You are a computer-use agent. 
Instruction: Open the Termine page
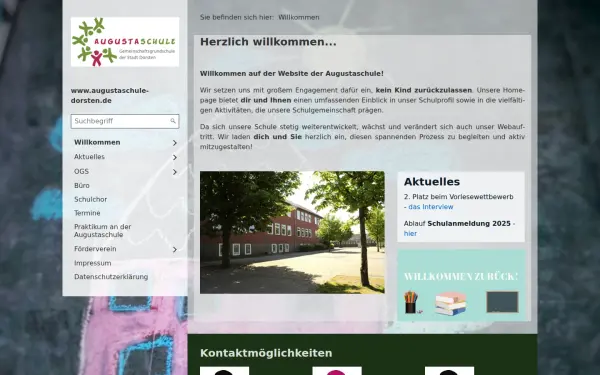coord(87,213)
